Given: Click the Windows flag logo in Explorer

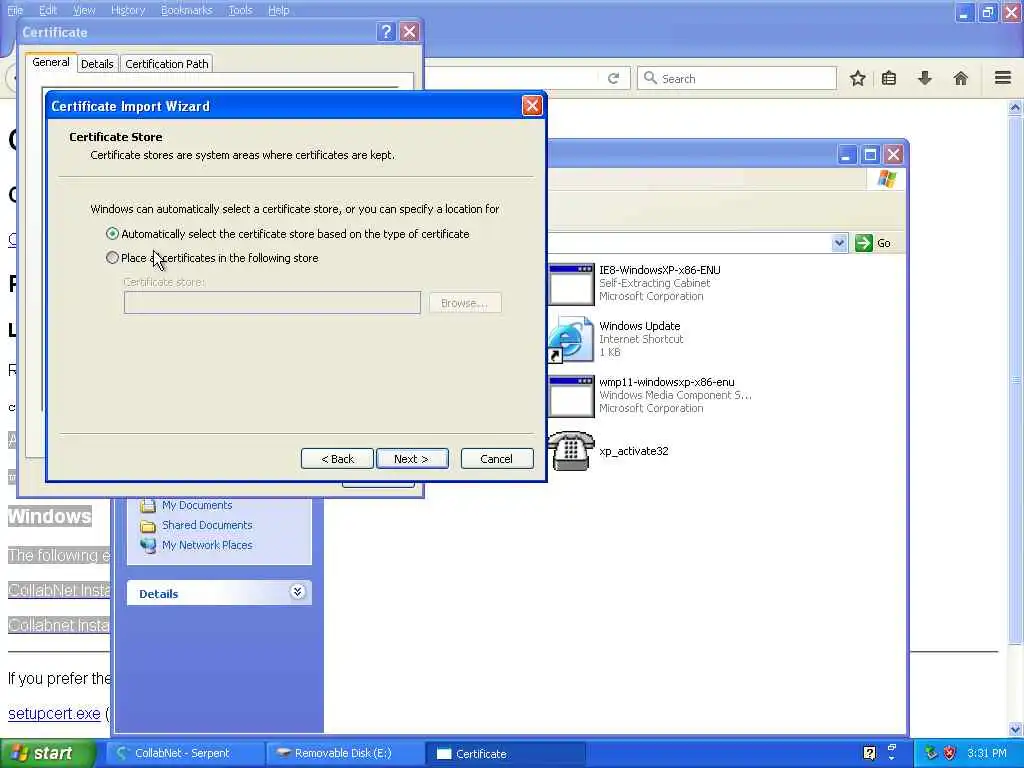Looking at the screenshot, I should click(886, 178).
